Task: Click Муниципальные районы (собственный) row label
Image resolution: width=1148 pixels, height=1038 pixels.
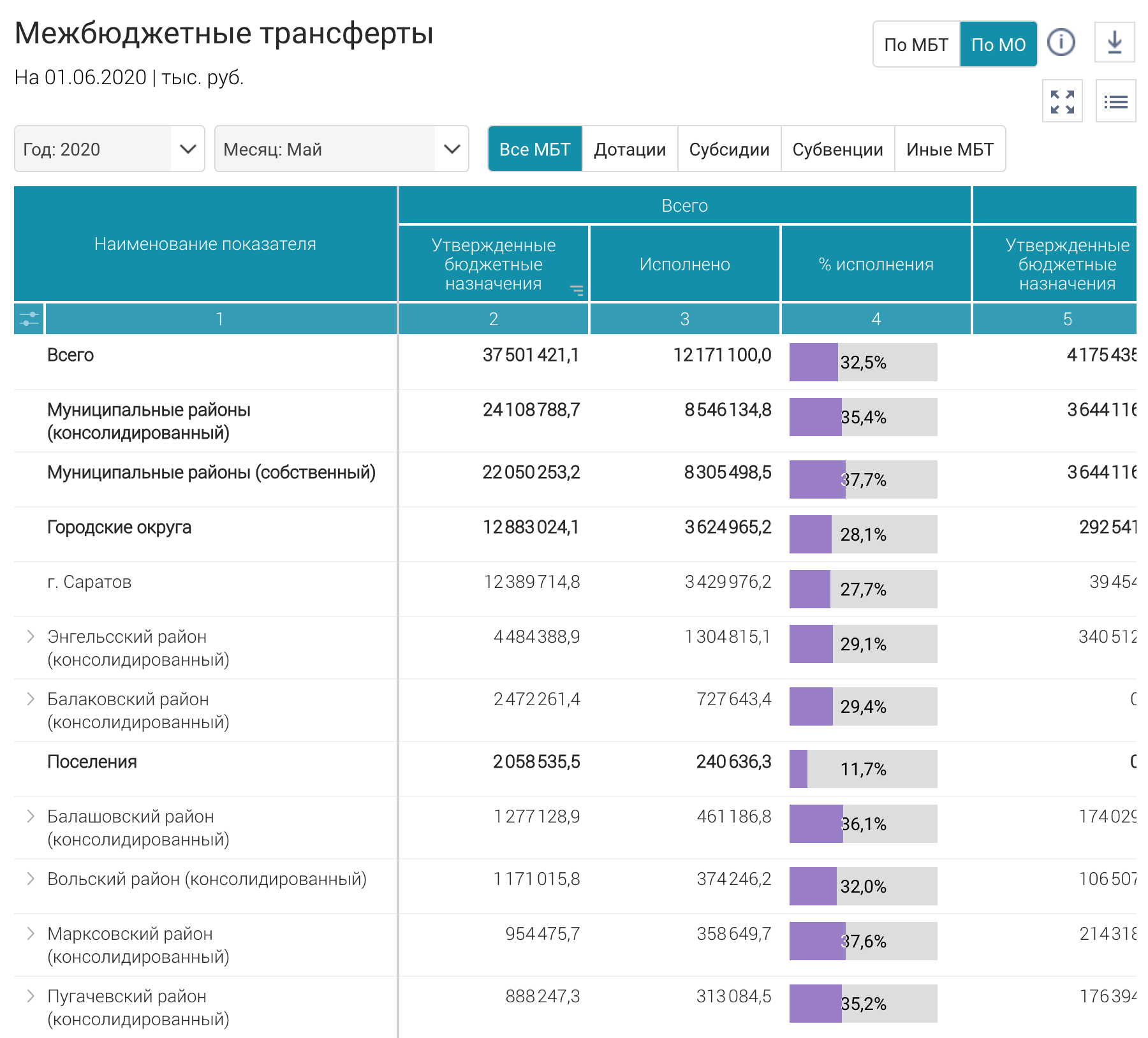Action: (212, 472)
